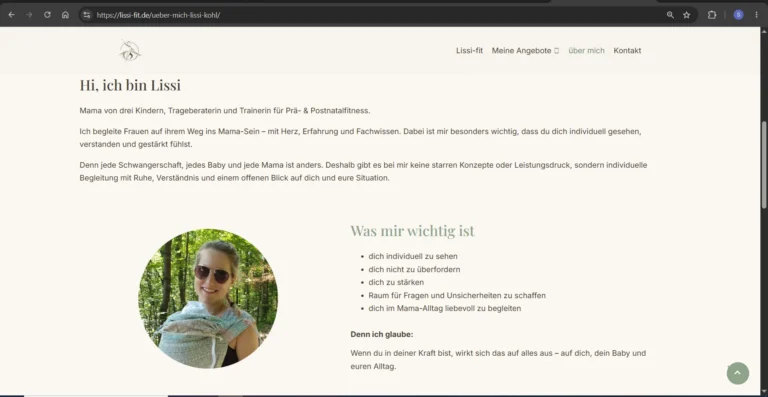Screen dimensions: 768x397
Task: Reload the page with the refresh icon
Action: click(x=47, y=15)
